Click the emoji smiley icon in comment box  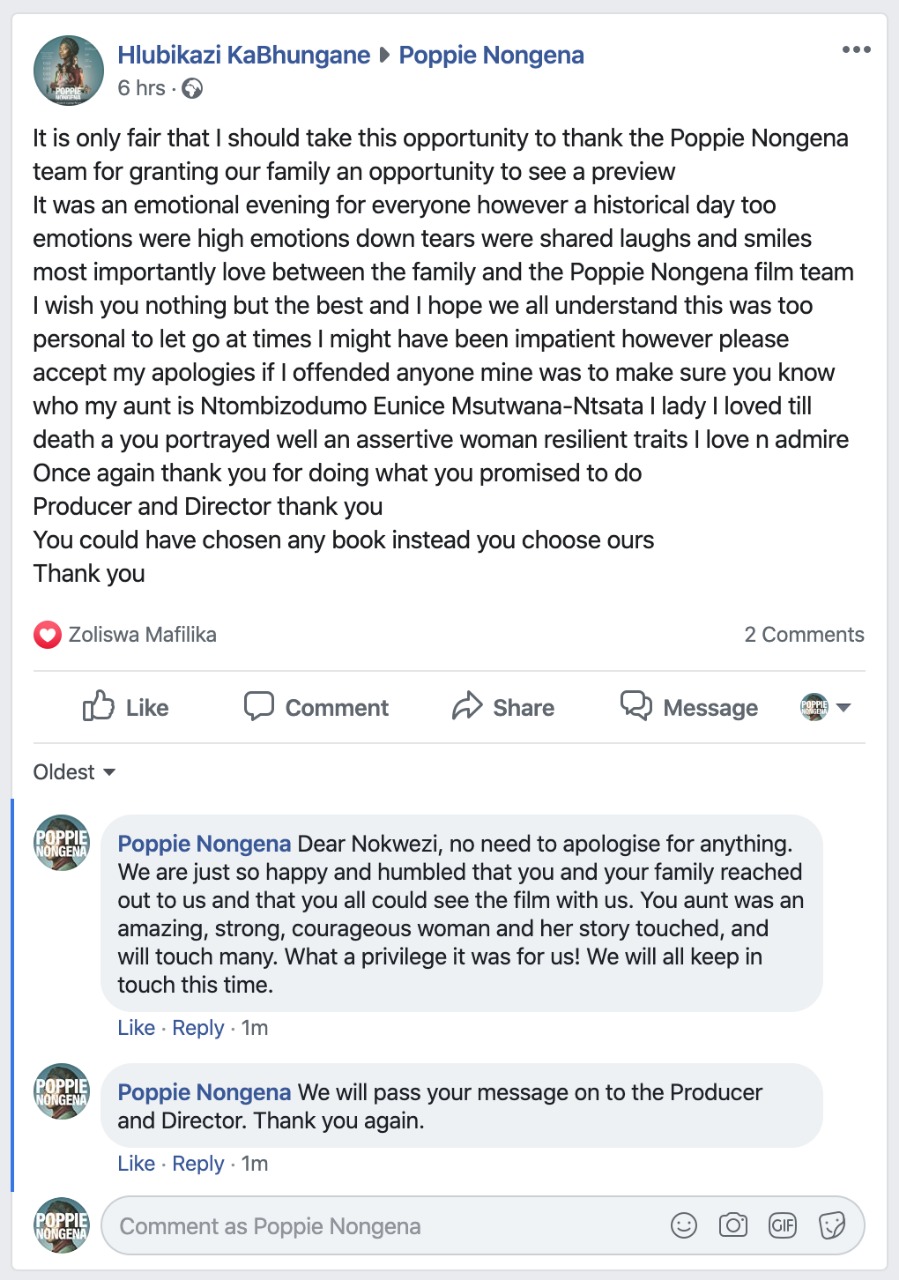[x=684, y=1226]
